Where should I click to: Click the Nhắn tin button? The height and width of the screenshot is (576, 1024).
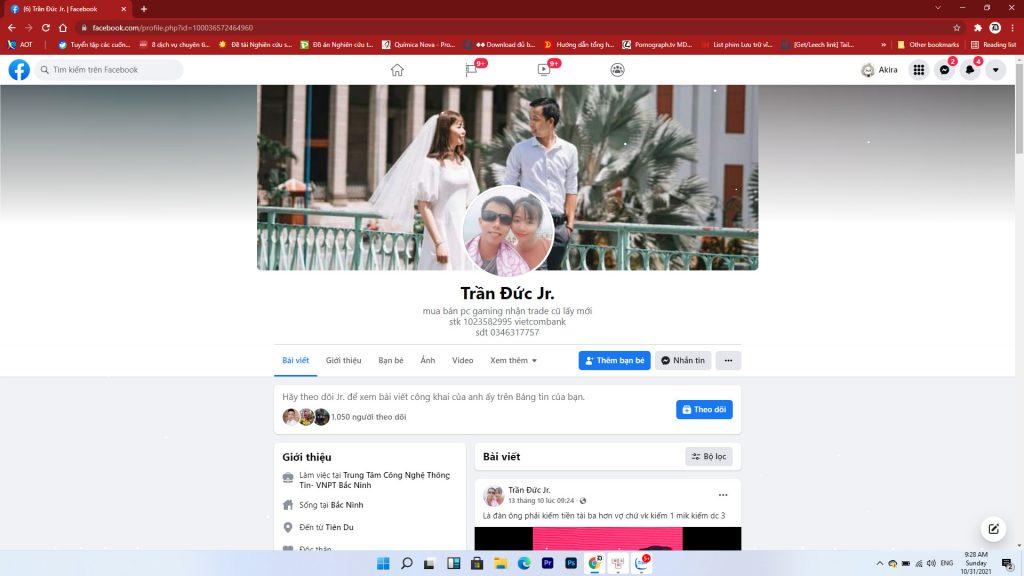click(x=683, y=360)
